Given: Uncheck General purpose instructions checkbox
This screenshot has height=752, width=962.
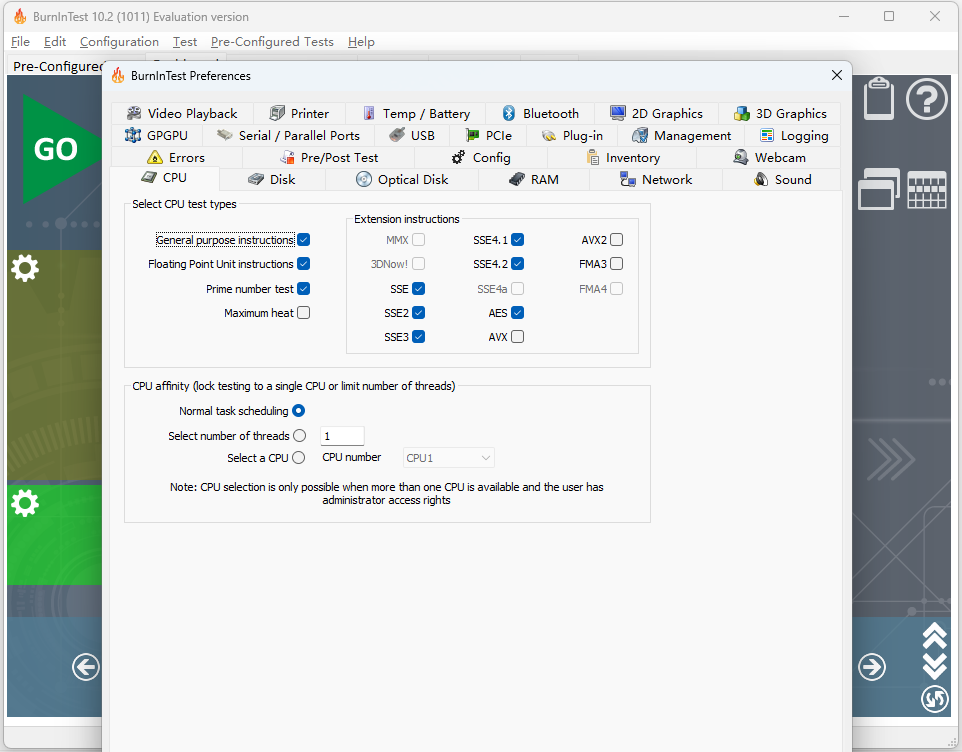Looking at the screenshot, I should pos(304,240).
